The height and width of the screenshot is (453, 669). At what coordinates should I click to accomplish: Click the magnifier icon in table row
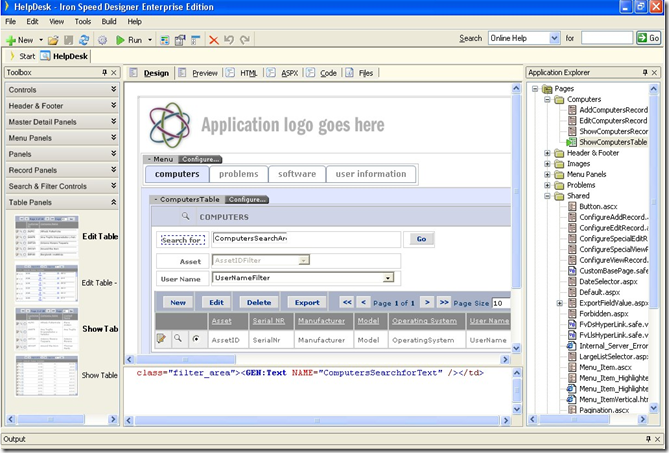pyautogui.click(x=177, y=339)
